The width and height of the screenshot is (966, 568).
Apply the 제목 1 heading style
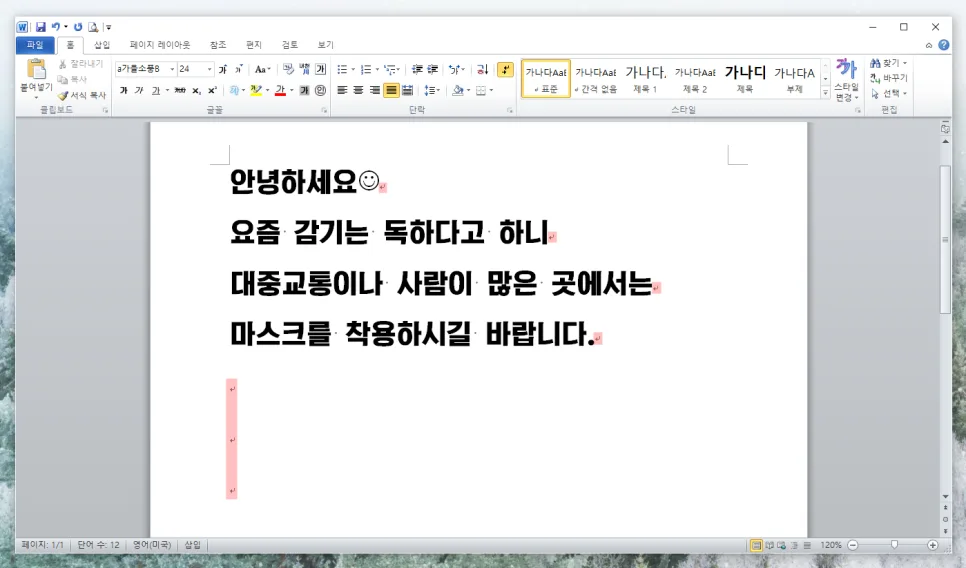coord(646,79)
